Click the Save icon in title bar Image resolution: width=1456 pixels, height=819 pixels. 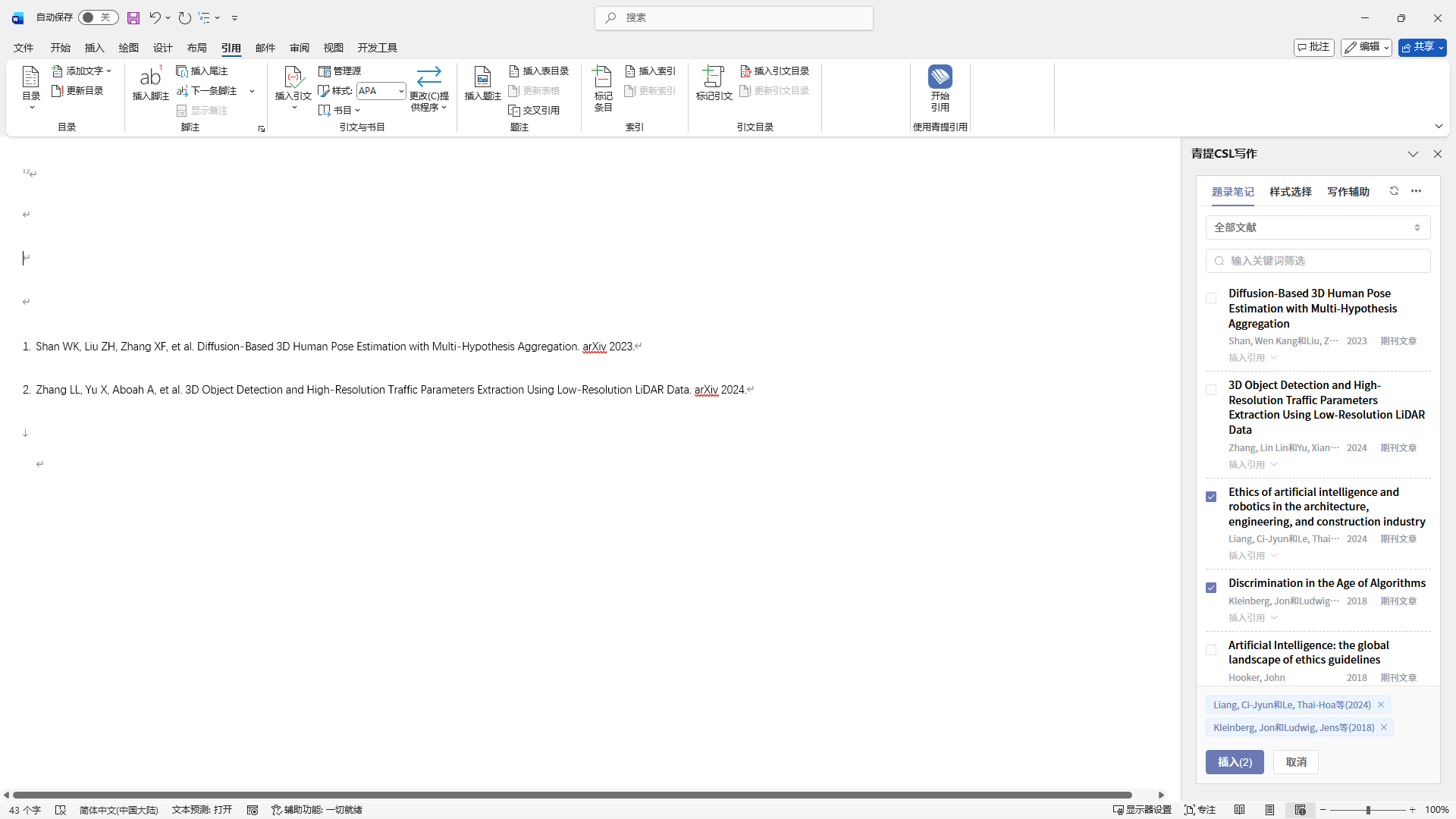click(x=133, y=17)
